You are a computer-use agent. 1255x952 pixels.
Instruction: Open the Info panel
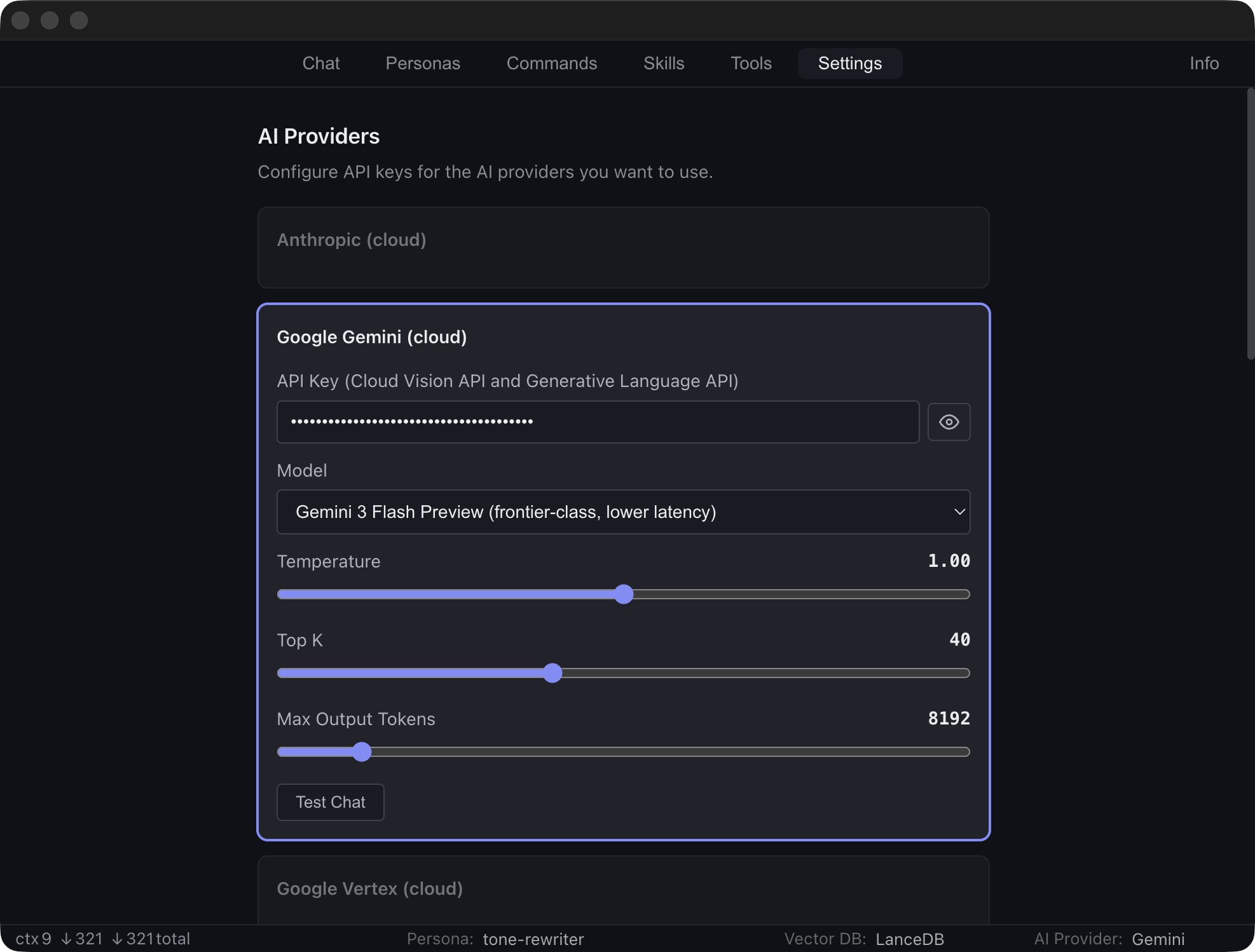(1203, 63)
